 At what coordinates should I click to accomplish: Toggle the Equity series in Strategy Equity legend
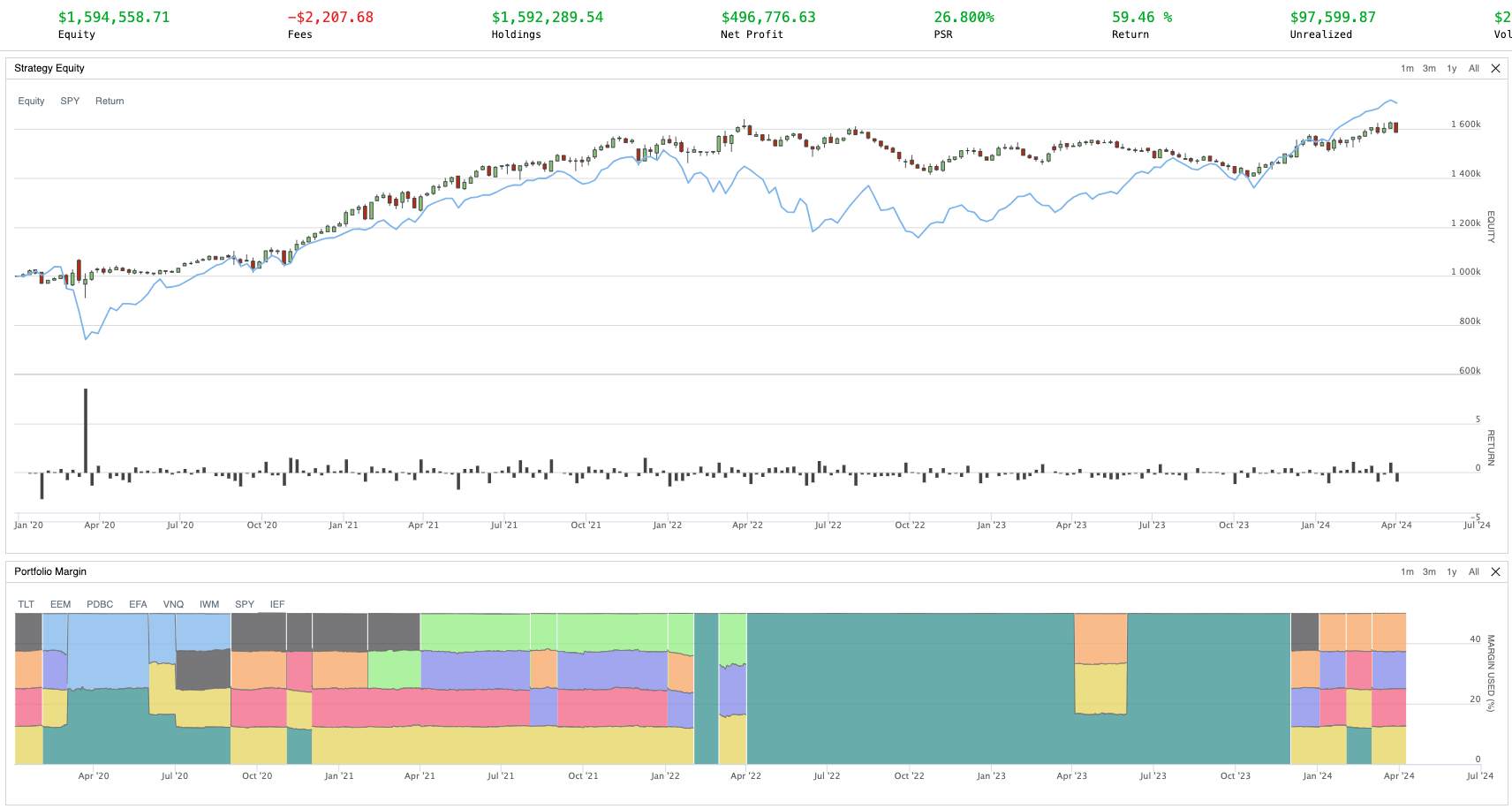coord(31,102)
